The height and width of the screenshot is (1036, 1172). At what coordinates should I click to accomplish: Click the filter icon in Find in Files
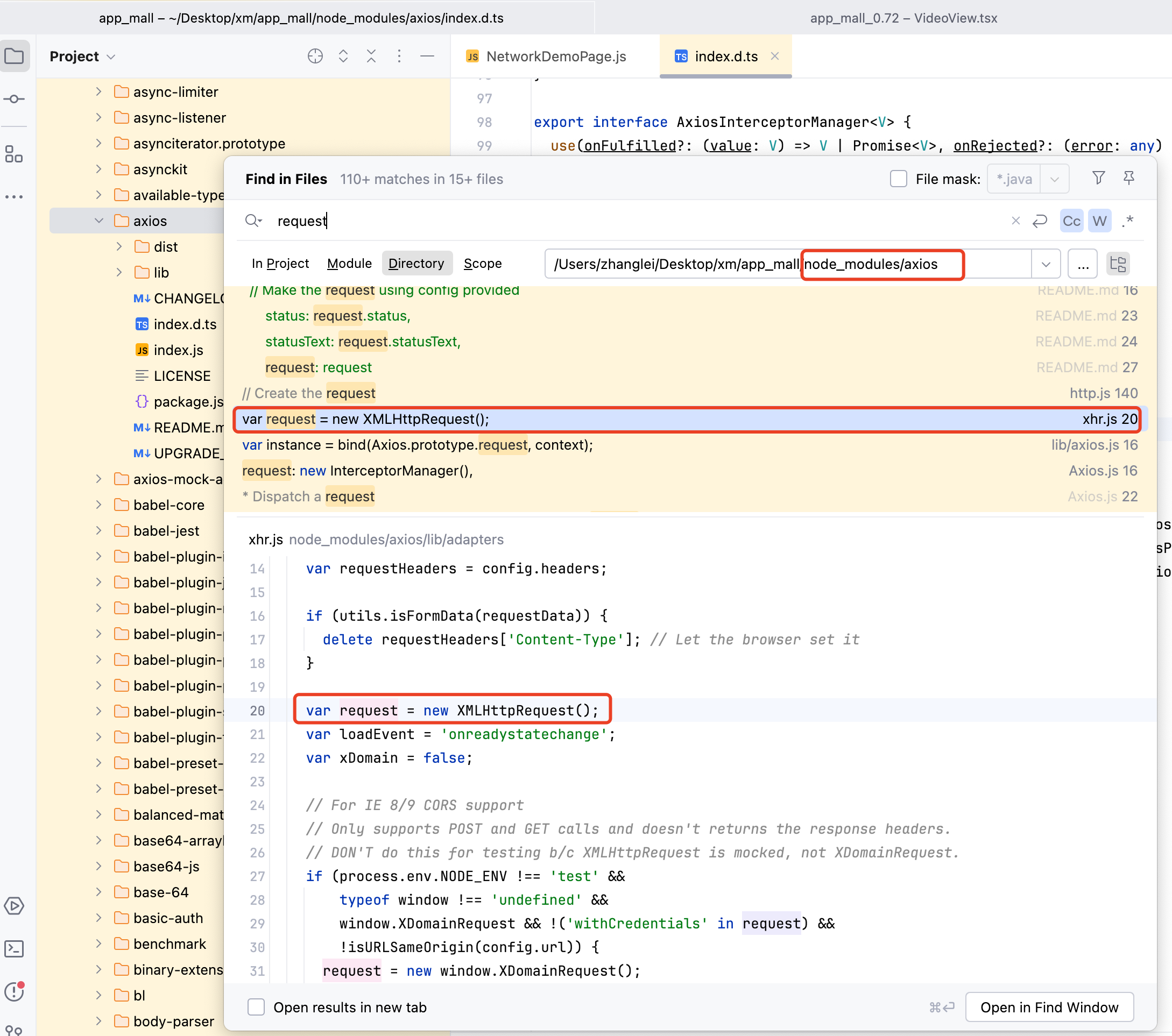(x=1098, y=178)
